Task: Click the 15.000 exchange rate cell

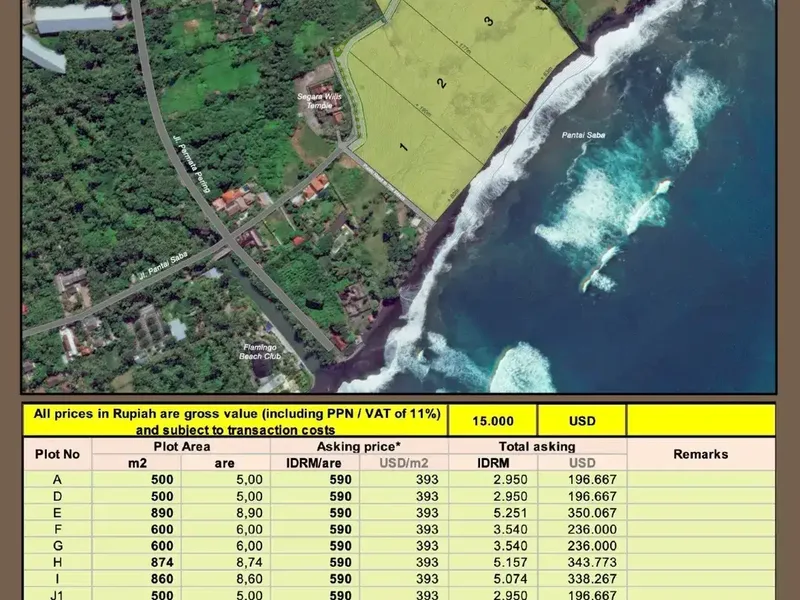Action: (x=493, y=421)
